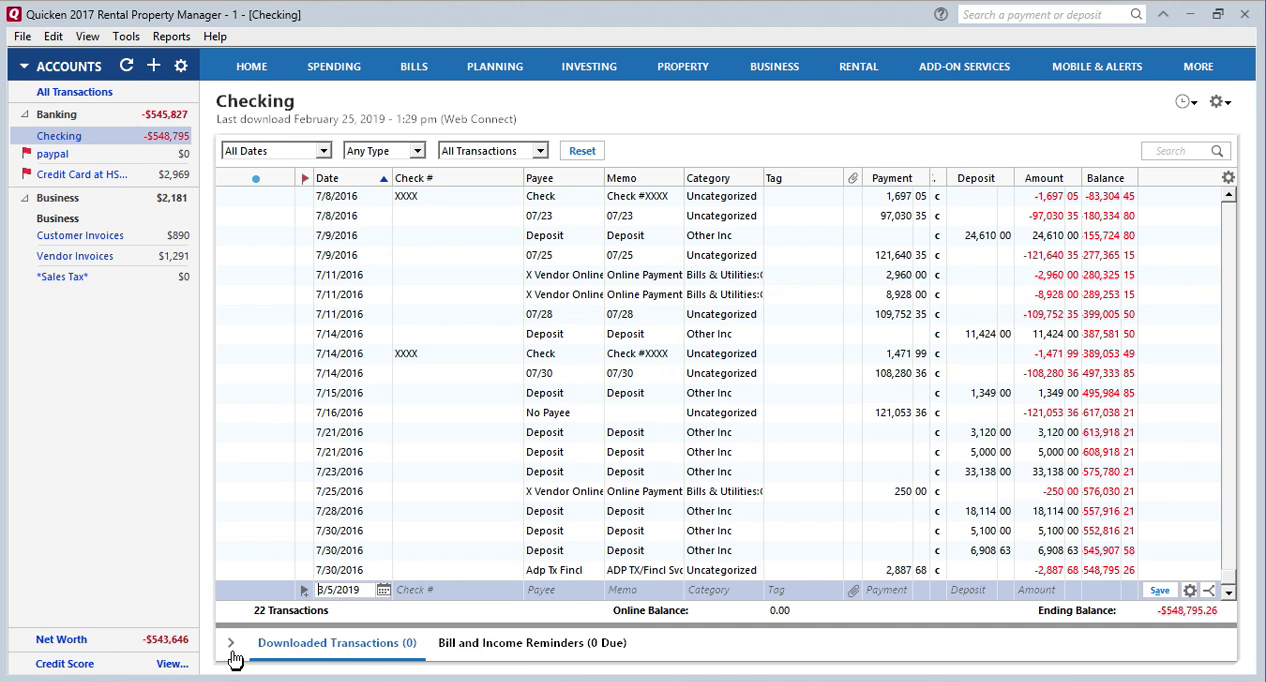Open the All Transactions filter dropdown
This screenshot has width=1266, height=682.
[x=493, y=151]
